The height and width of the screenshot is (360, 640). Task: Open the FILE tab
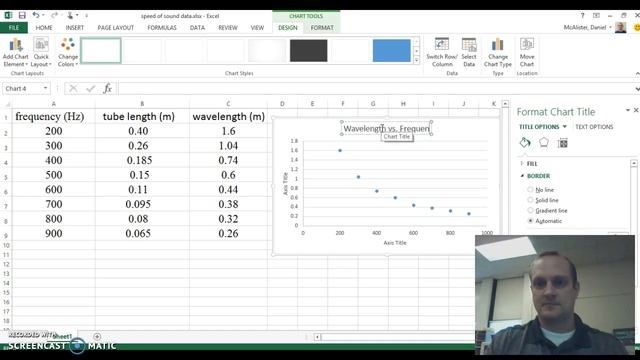tap(14, 28)
